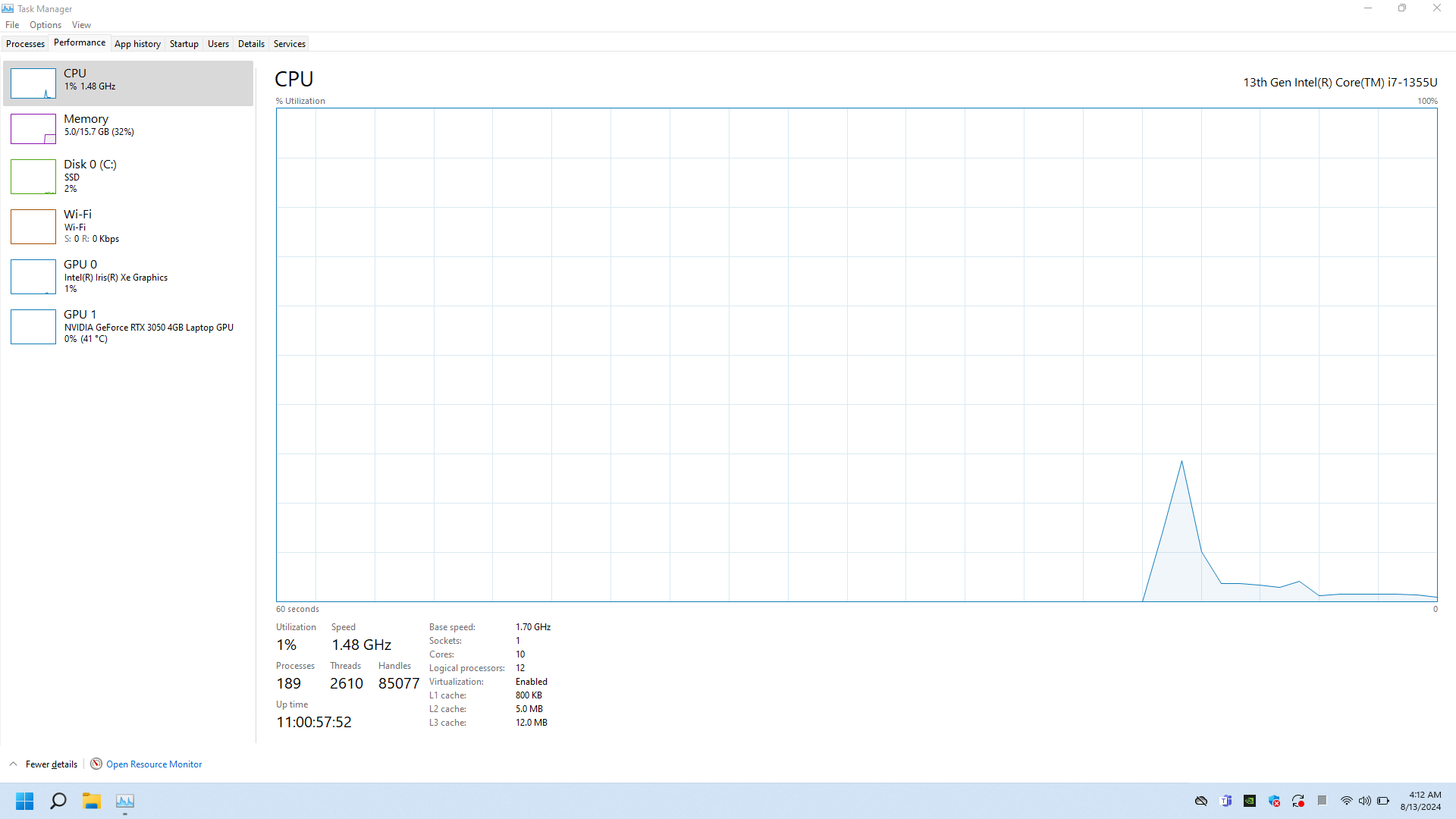Image resolution: width=1456 pixels, height=819 pixels.
Task: Open Windows Security tray icon
Action: point(1274,801)
